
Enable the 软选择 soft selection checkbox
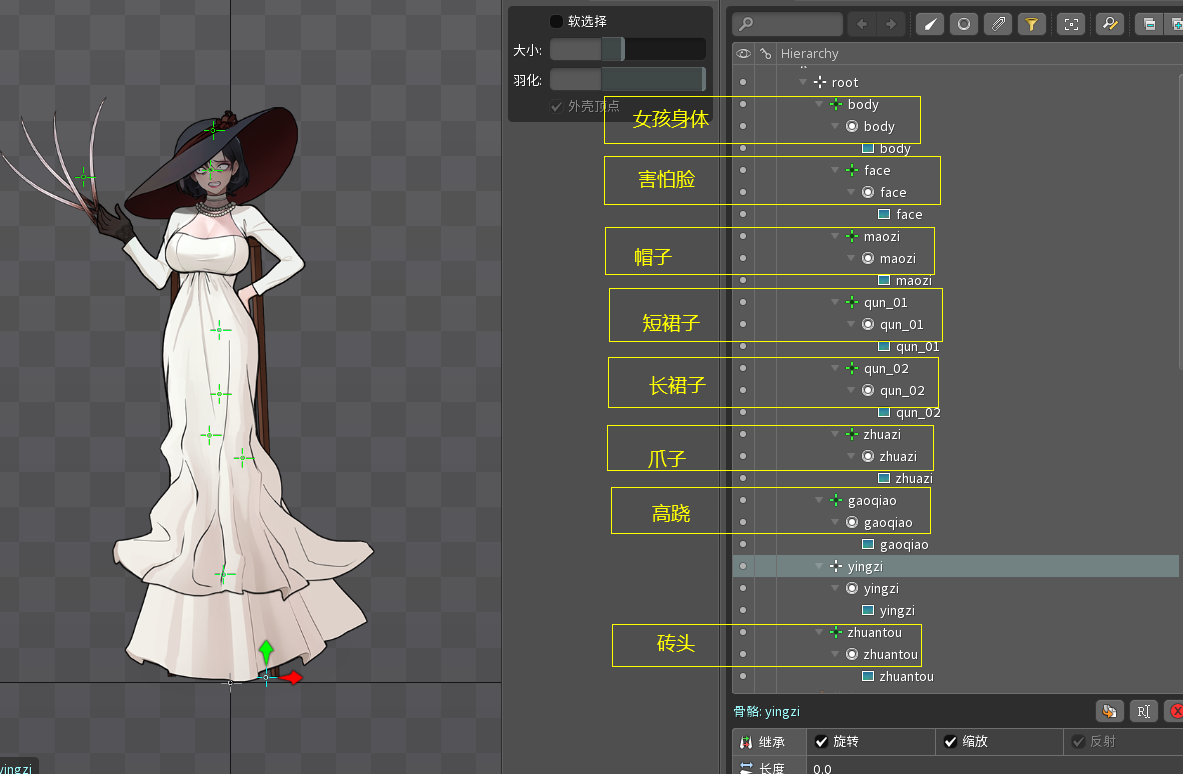pos(556,21)
